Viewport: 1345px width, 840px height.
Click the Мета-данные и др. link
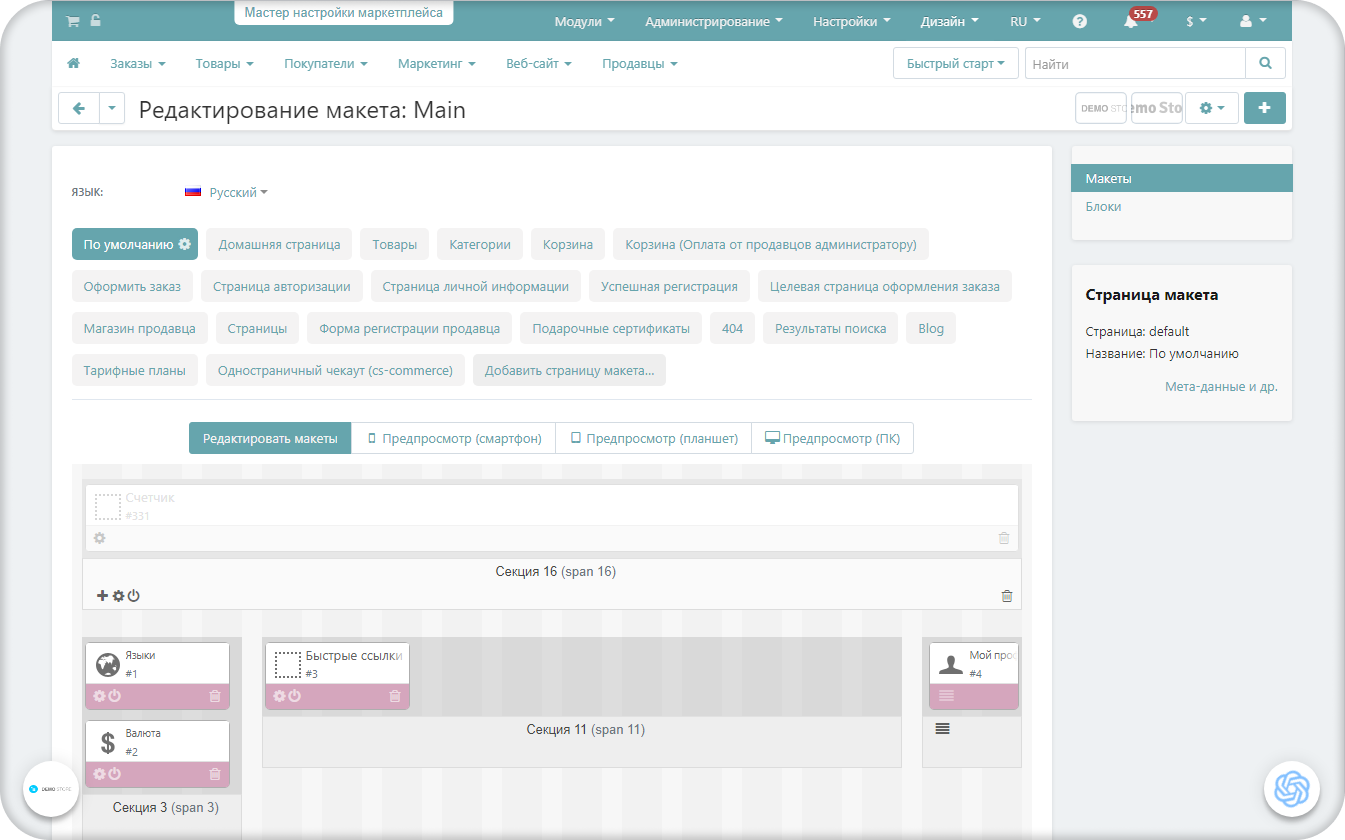coord(1221,386)
